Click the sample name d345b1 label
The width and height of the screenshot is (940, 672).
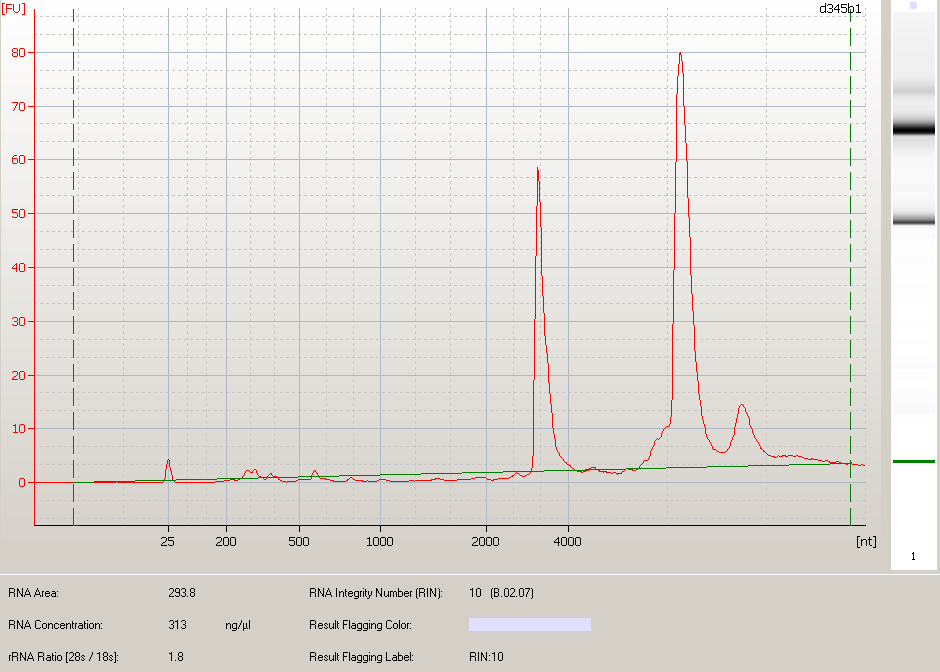[839, 8]
